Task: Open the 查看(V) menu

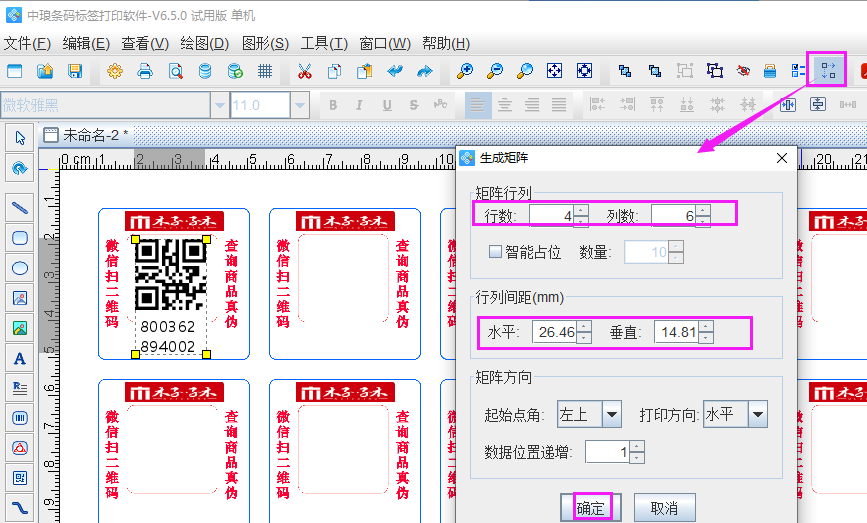Action: pyautogui.click(x=145, y=43)
